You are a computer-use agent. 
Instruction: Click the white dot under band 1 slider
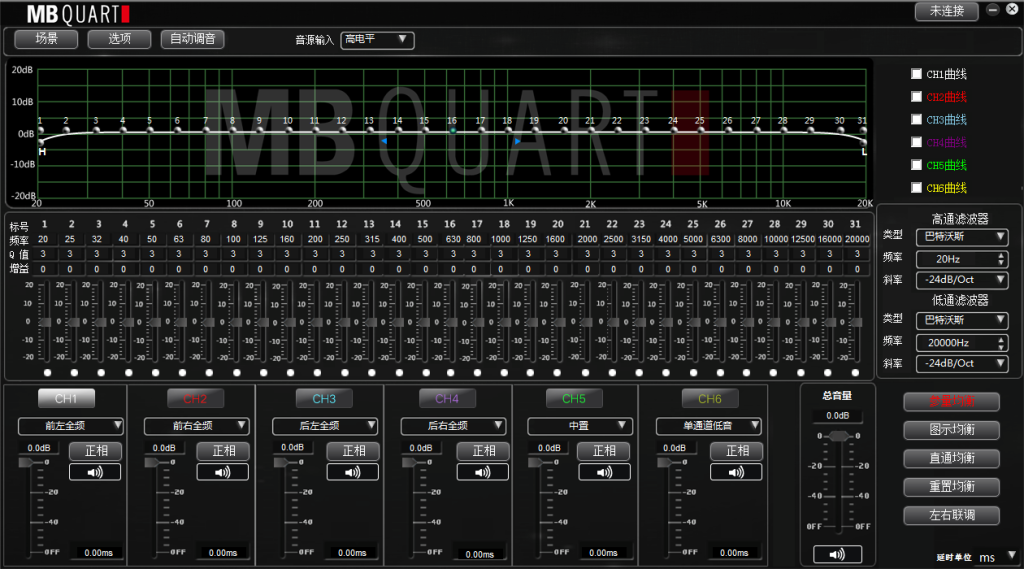tap(47, 373)
